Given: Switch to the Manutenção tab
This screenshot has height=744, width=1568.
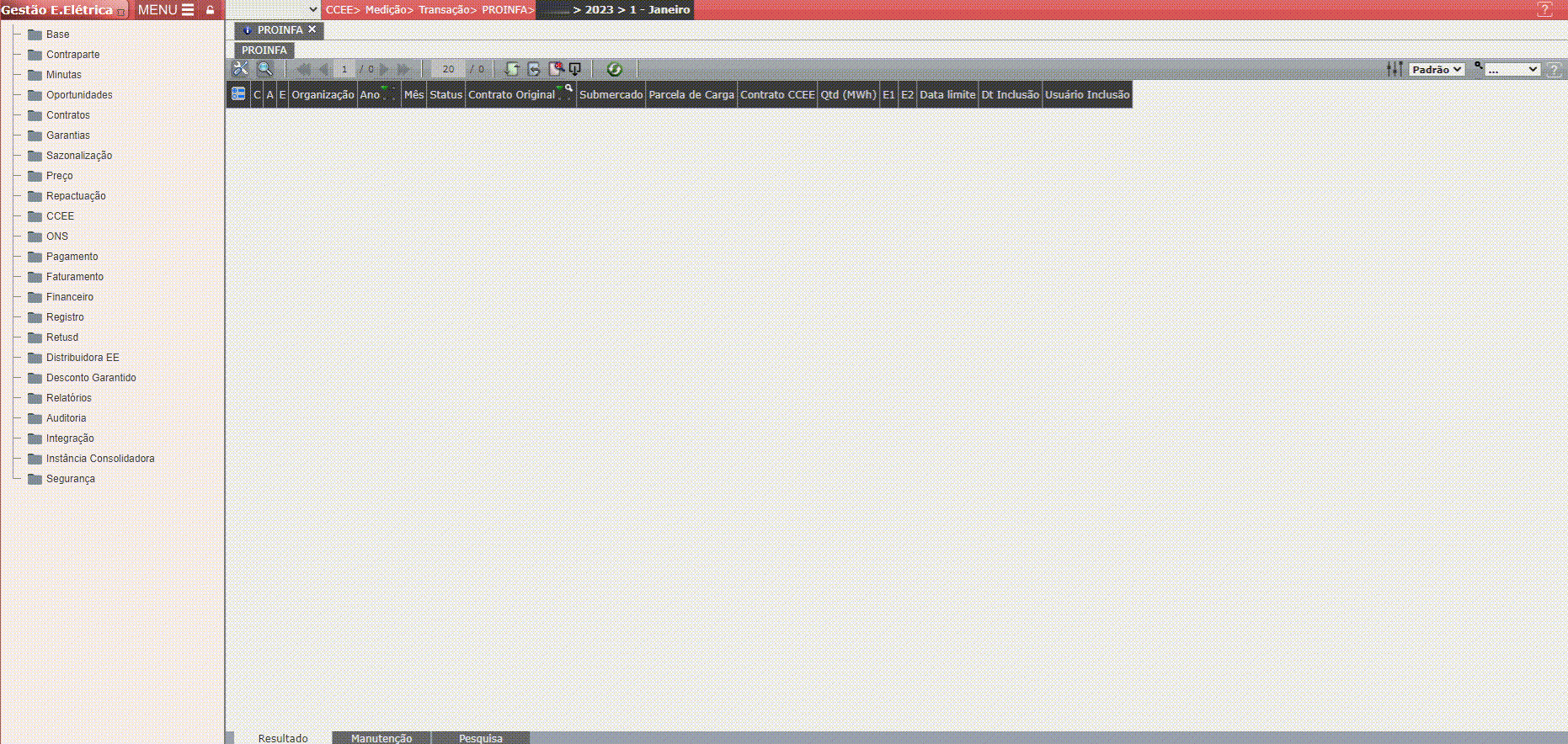Looking at the screenshot, I should click(x=381, y=738).
